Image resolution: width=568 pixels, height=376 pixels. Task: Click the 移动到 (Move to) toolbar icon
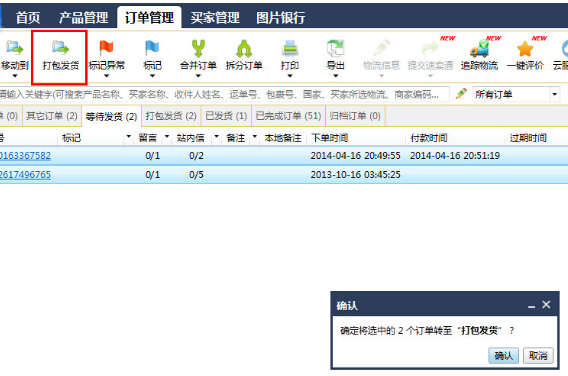[x=14, y=48]
